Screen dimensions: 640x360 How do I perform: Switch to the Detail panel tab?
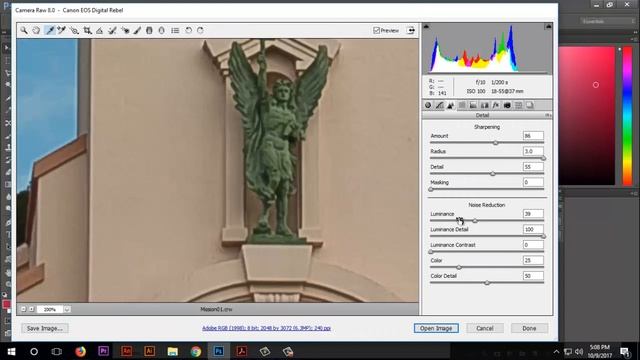(x=451, y=105)
